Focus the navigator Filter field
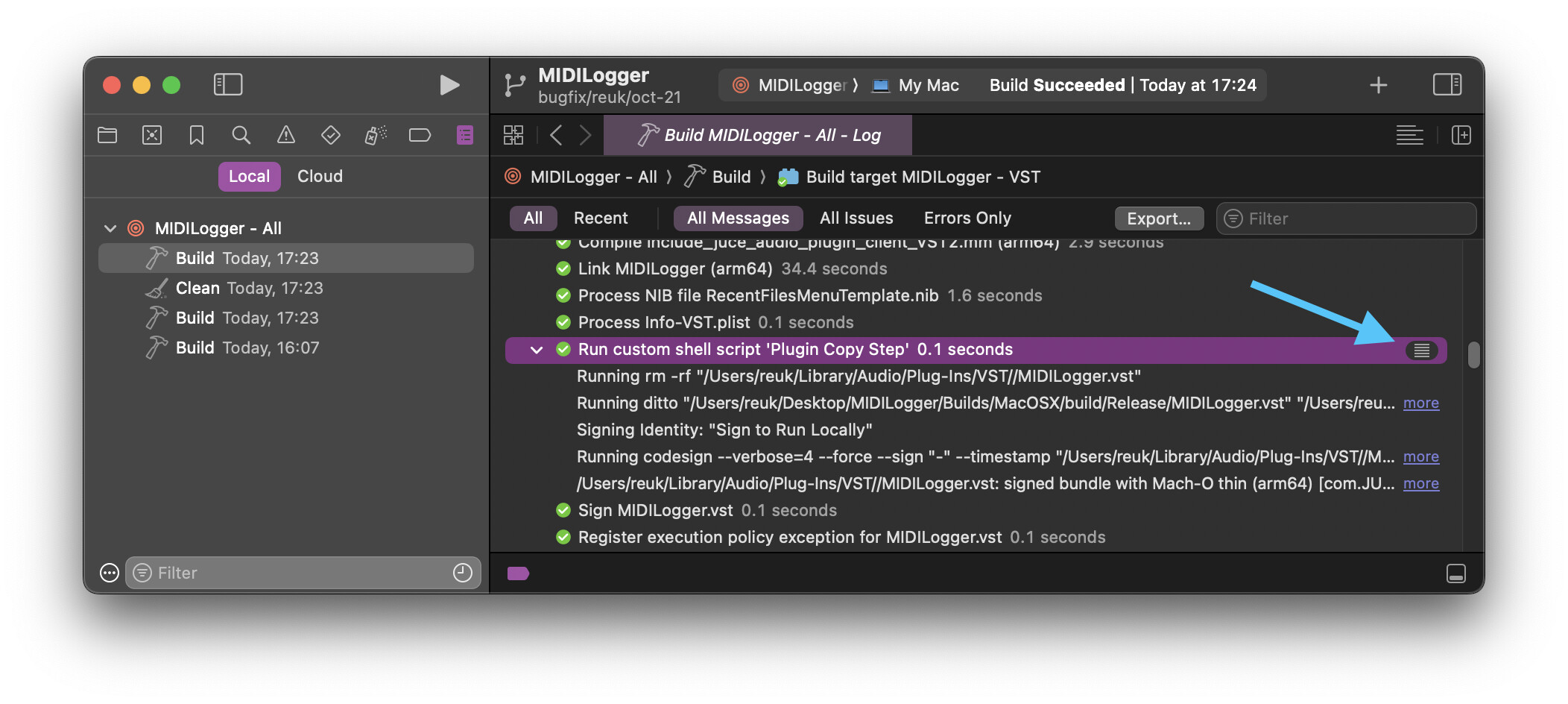Viewport: 1568px width, 704px height. [303, 573]
